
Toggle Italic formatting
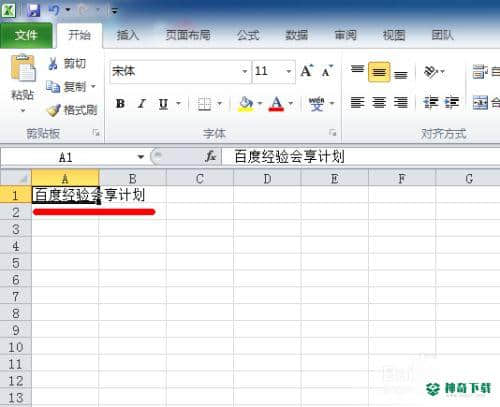click(142, 104)
